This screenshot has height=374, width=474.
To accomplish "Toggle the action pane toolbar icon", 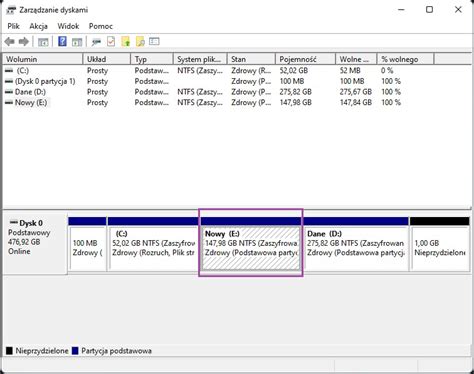I will [x=77, y=42].
